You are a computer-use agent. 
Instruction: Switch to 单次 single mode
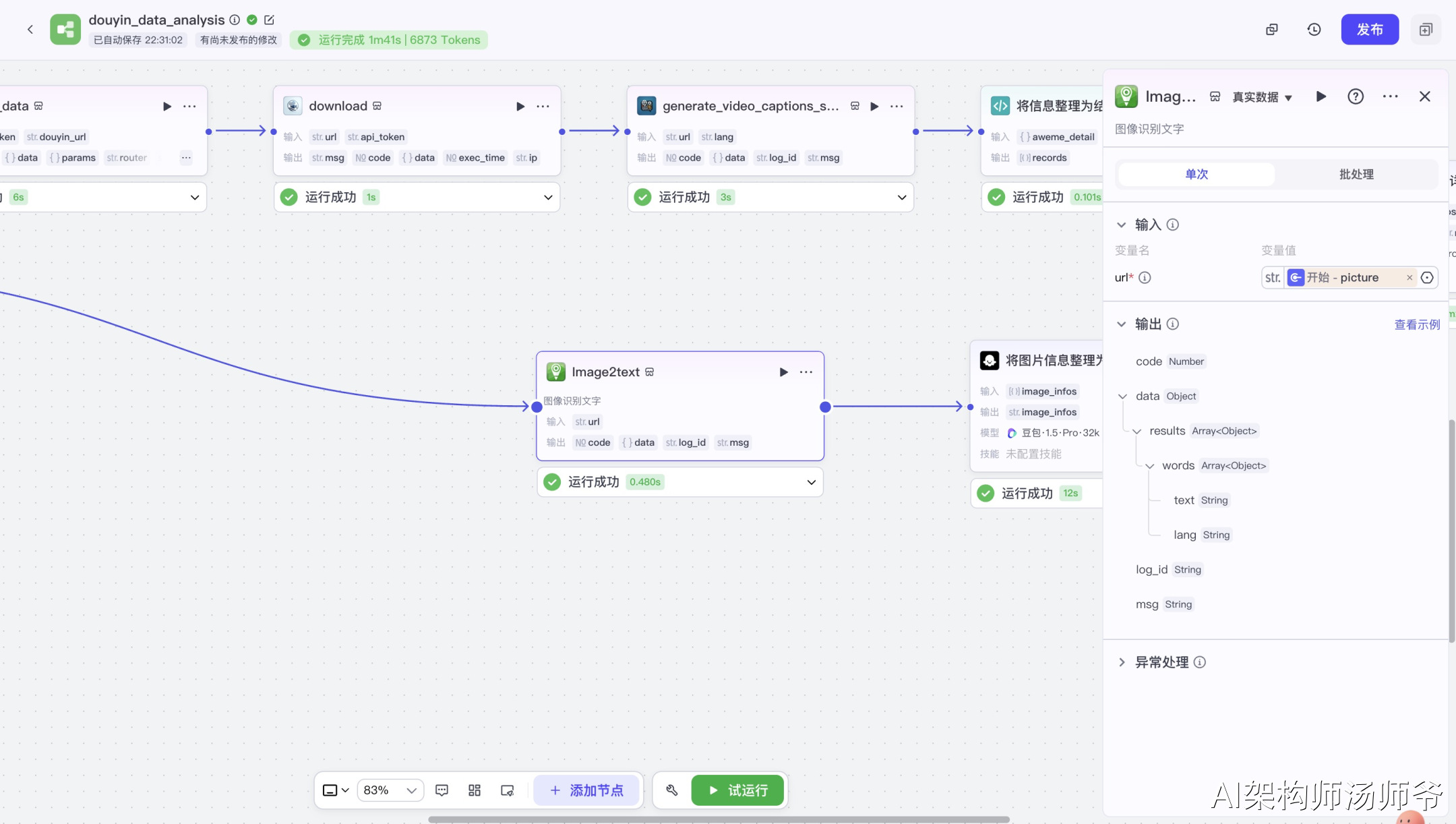click(1196, 174)
